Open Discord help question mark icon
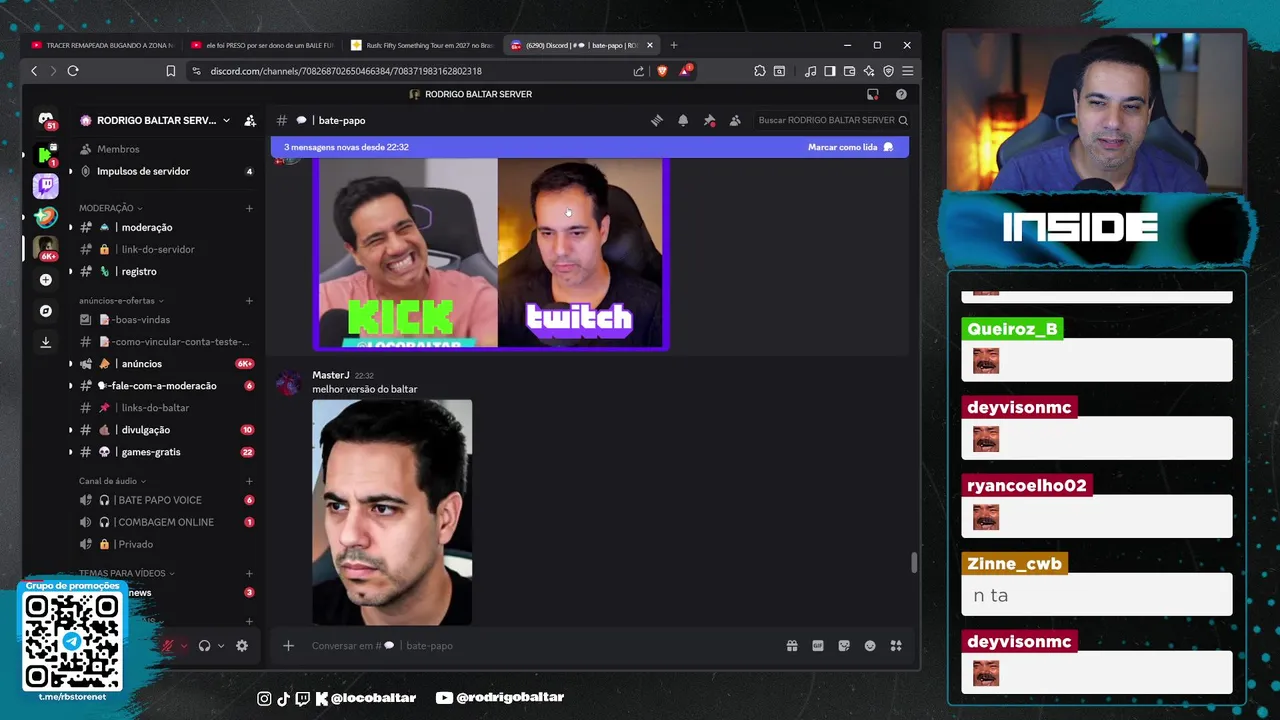Viewport: 1280px width, 720px height. 901,94
